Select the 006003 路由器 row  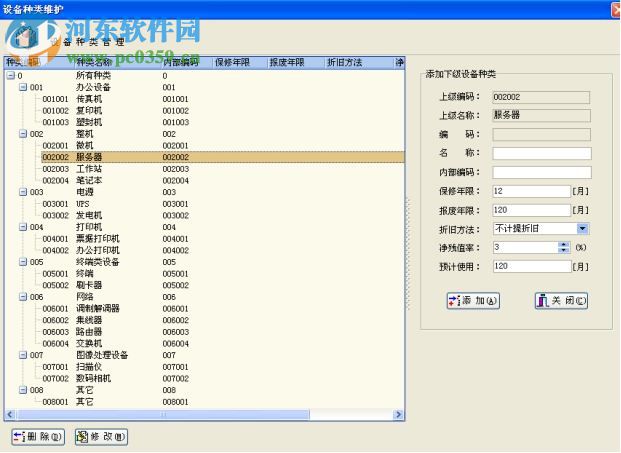pos(223,332)
